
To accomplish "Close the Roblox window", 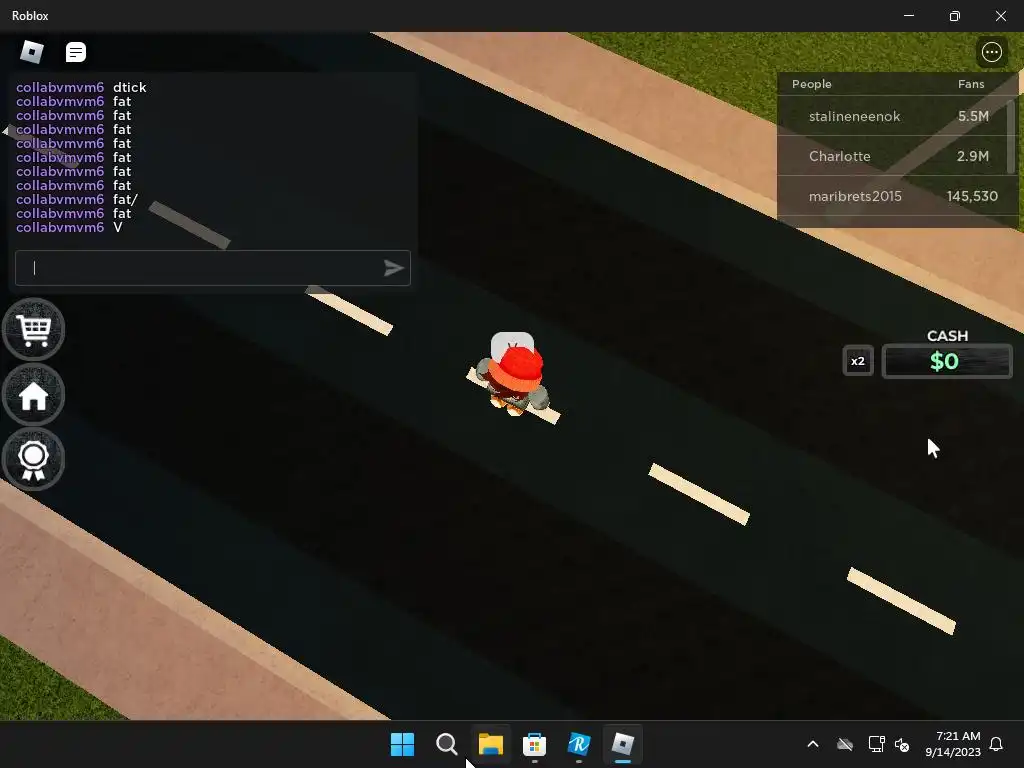I will click(x=1000, y=16).
